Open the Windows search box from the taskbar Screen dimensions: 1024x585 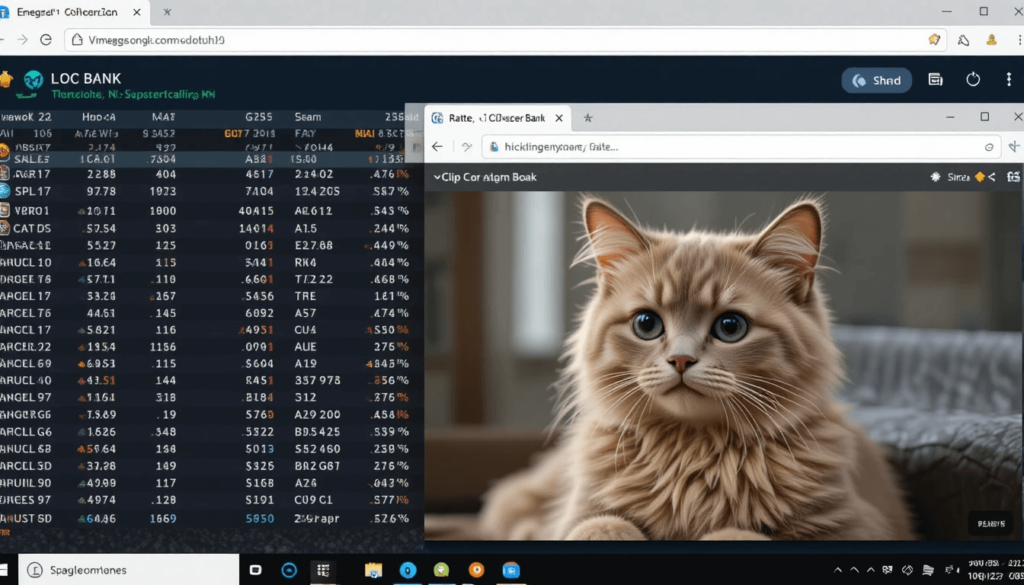(120, 569)
